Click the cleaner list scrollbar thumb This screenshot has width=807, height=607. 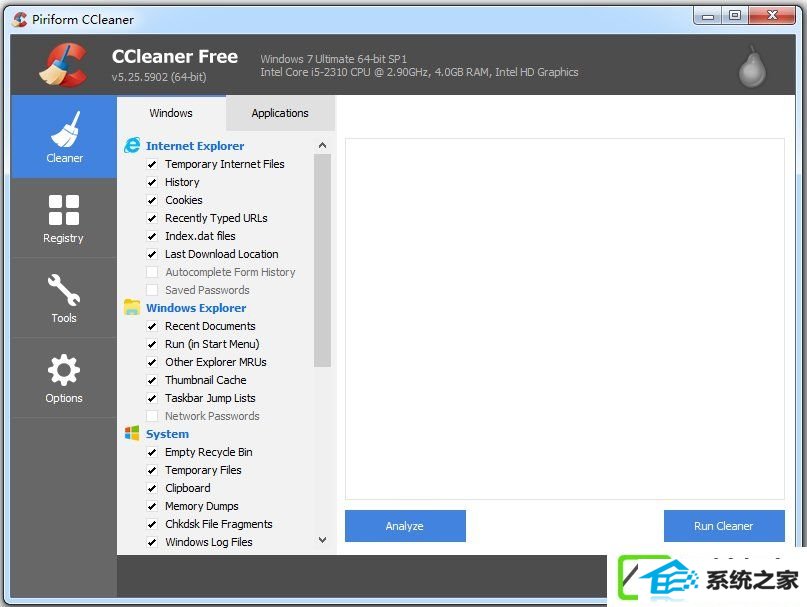[x=322, y=260]
